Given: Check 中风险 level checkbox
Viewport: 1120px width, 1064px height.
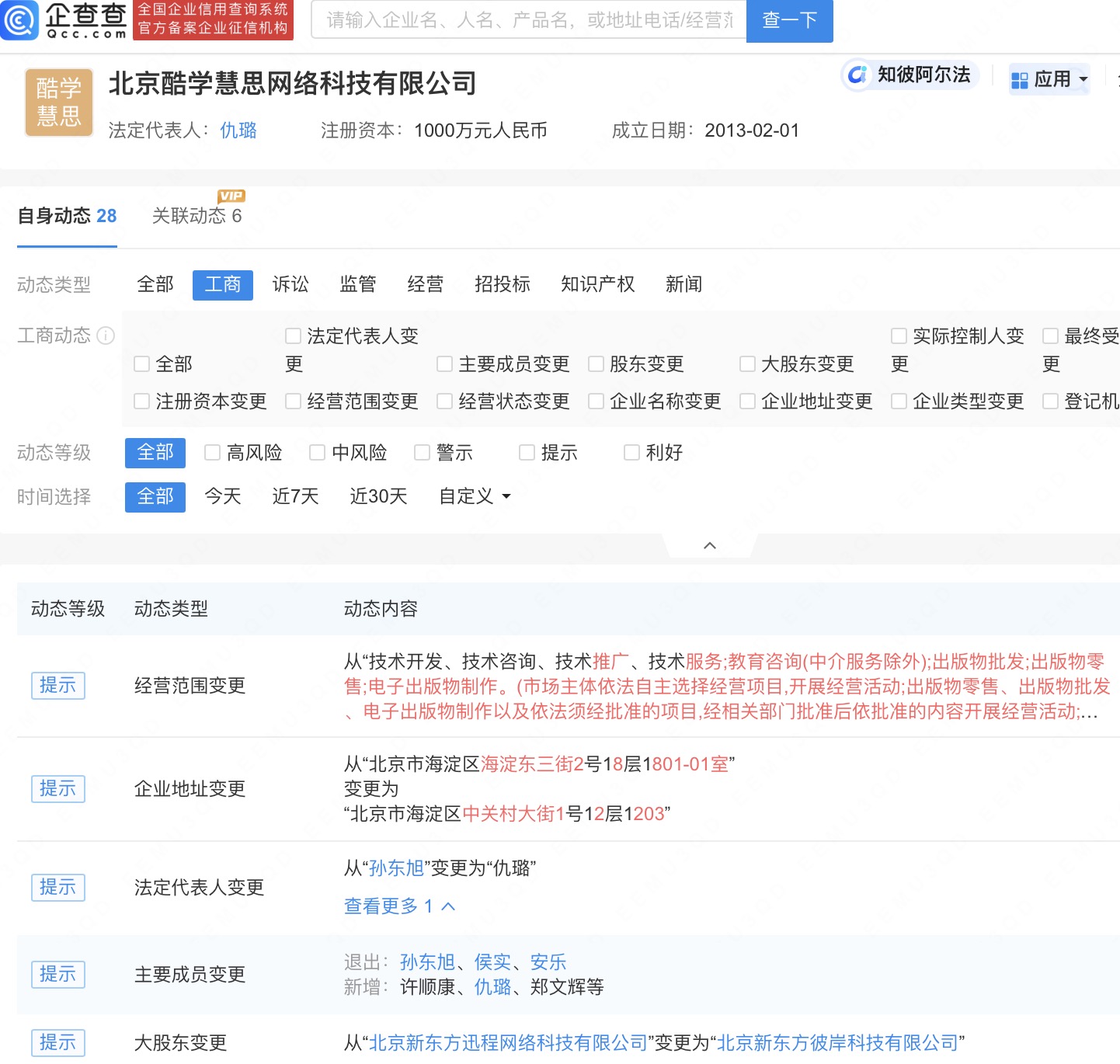Looking at the screenshot, I should pyautogui.click(x=318, y=453).
